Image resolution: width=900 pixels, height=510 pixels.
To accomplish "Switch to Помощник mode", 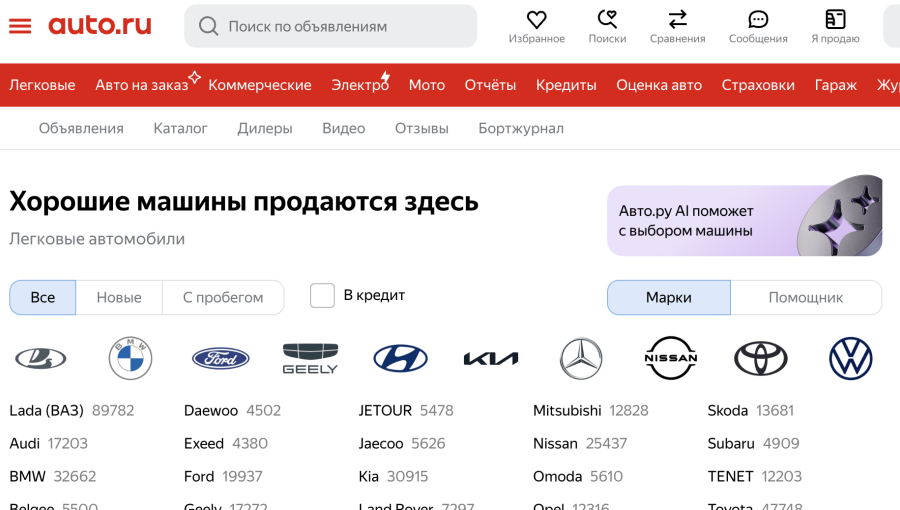I will [805, 297].
